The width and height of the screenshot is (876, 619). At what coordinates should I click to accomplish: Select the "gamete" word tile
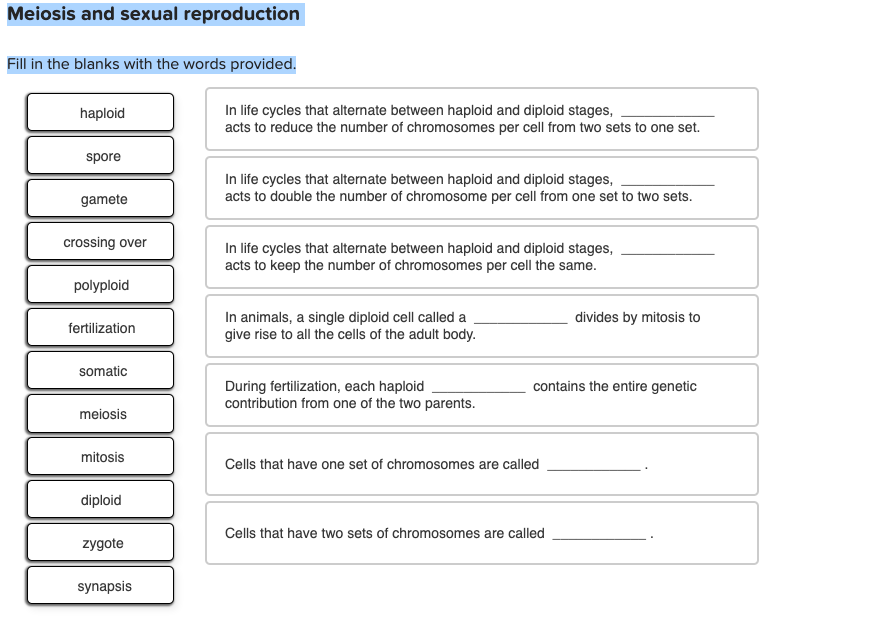tap(100, 198)
